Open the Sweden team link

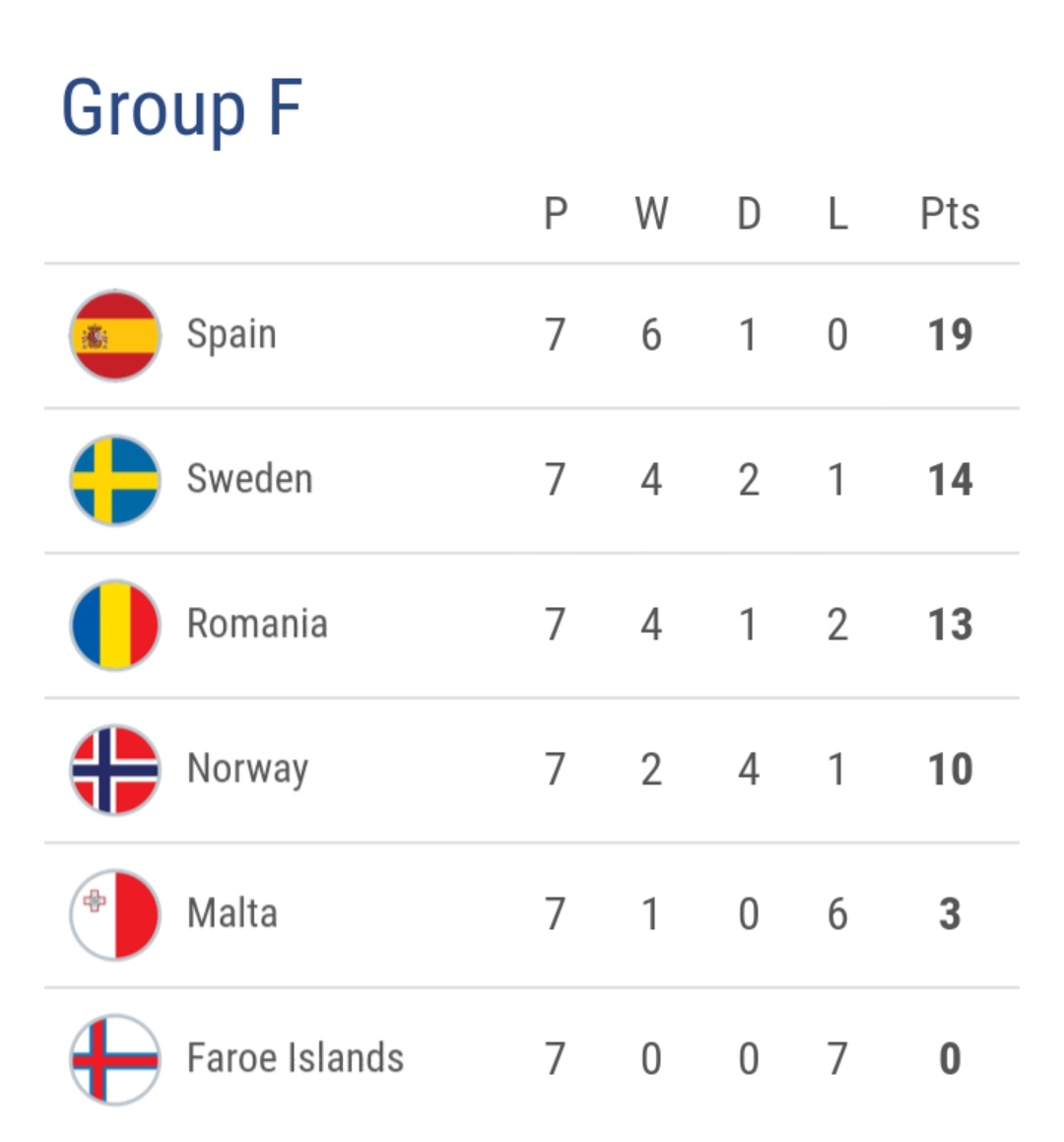249,480
